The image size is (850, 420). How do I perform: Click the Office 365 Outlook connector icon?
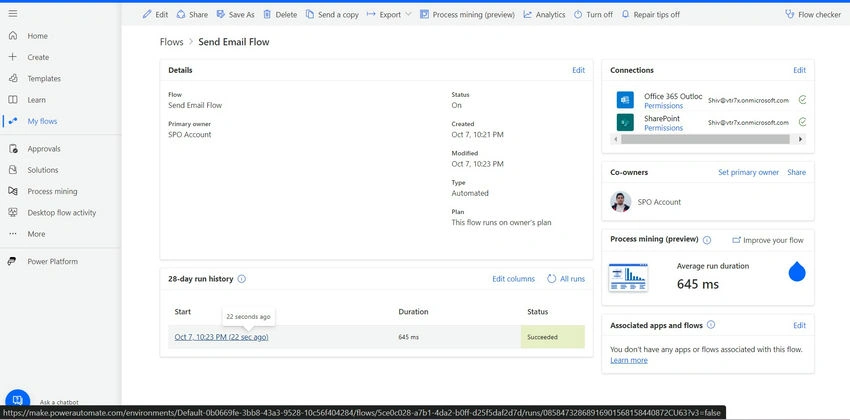(625, 100)
